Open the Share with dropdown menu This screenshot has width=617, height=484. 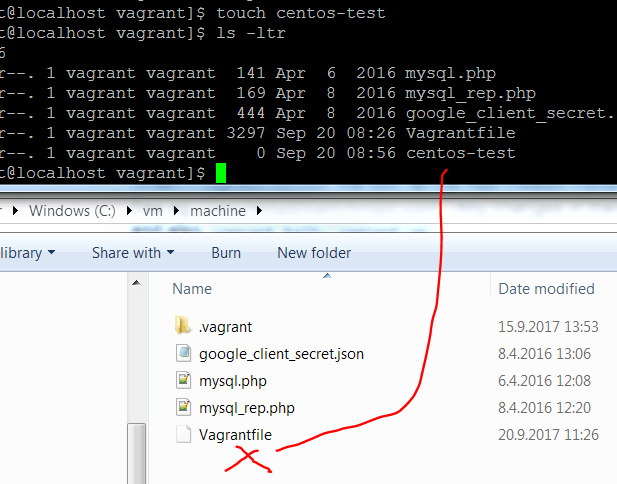point(133,253)
